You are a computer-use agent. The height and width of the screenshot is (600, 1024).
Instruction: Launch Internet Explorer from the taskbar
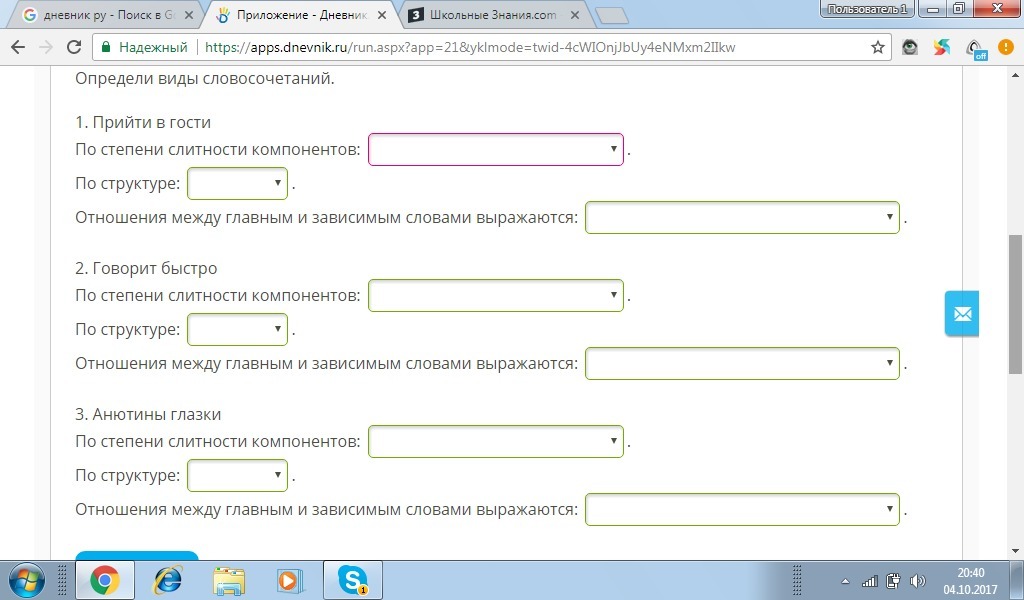(168, 580)
